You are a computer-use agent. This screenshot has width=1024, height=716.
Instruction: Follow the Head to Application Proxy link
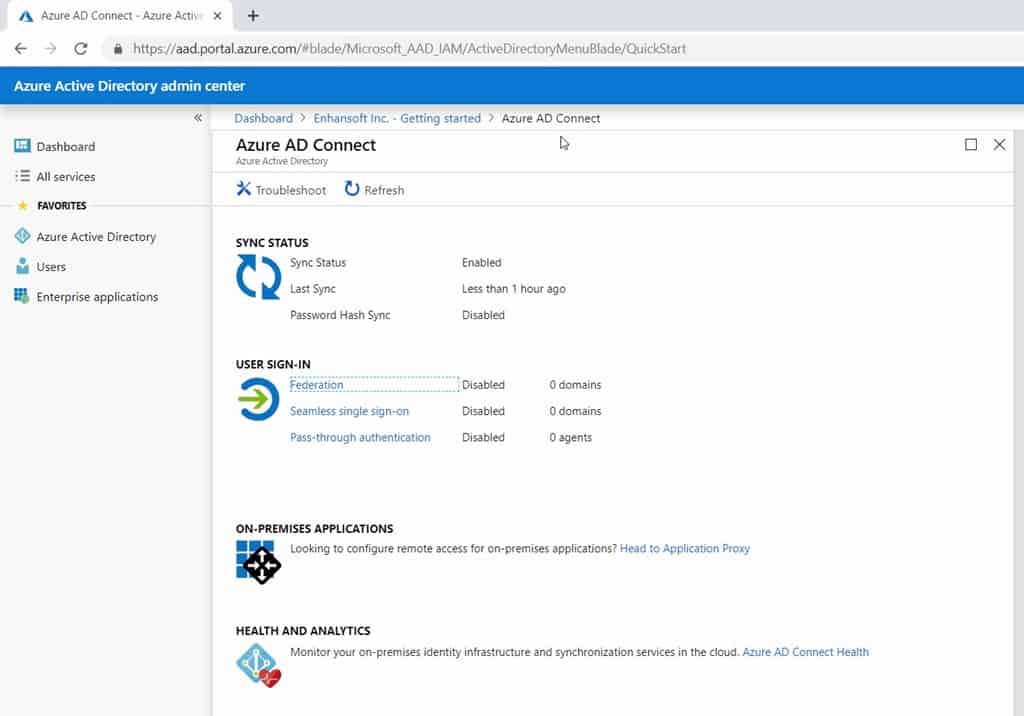coord(684,548)
